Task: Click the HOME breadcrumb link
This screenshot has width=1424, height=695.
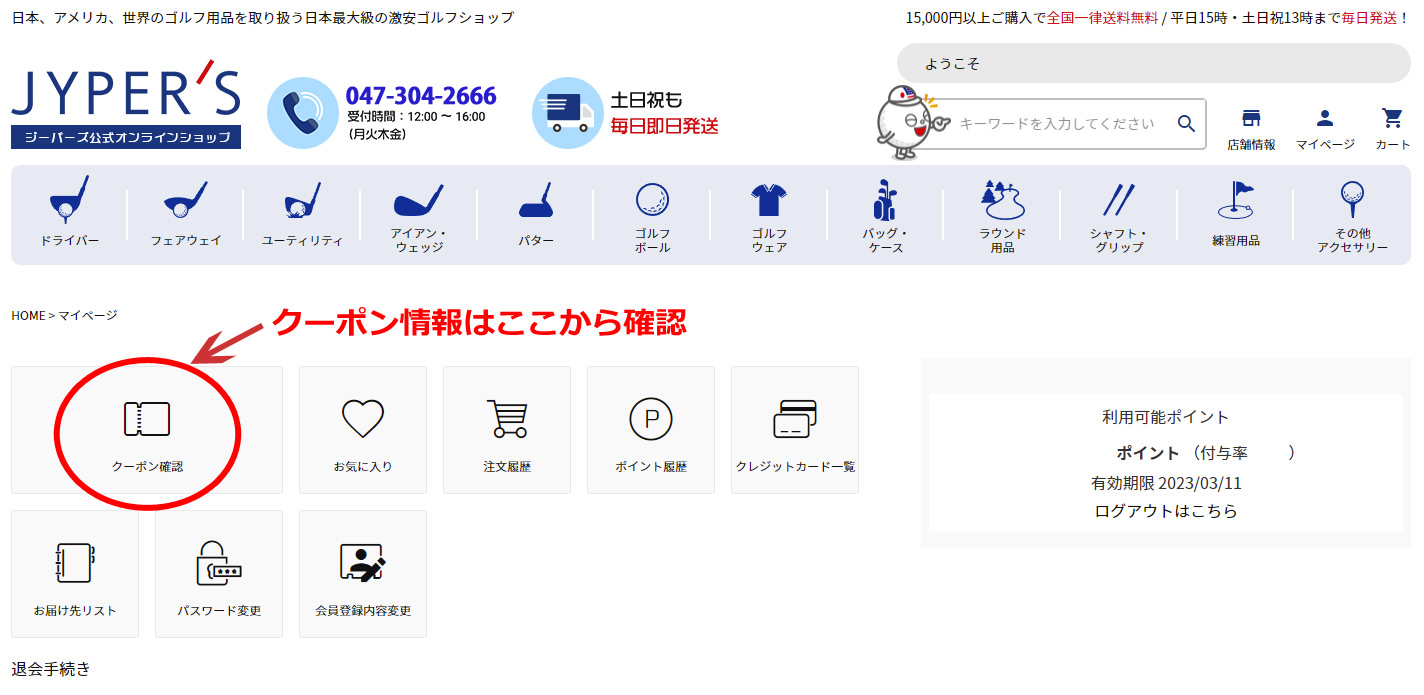Action: pyautogui.click(x=28, y=315)
